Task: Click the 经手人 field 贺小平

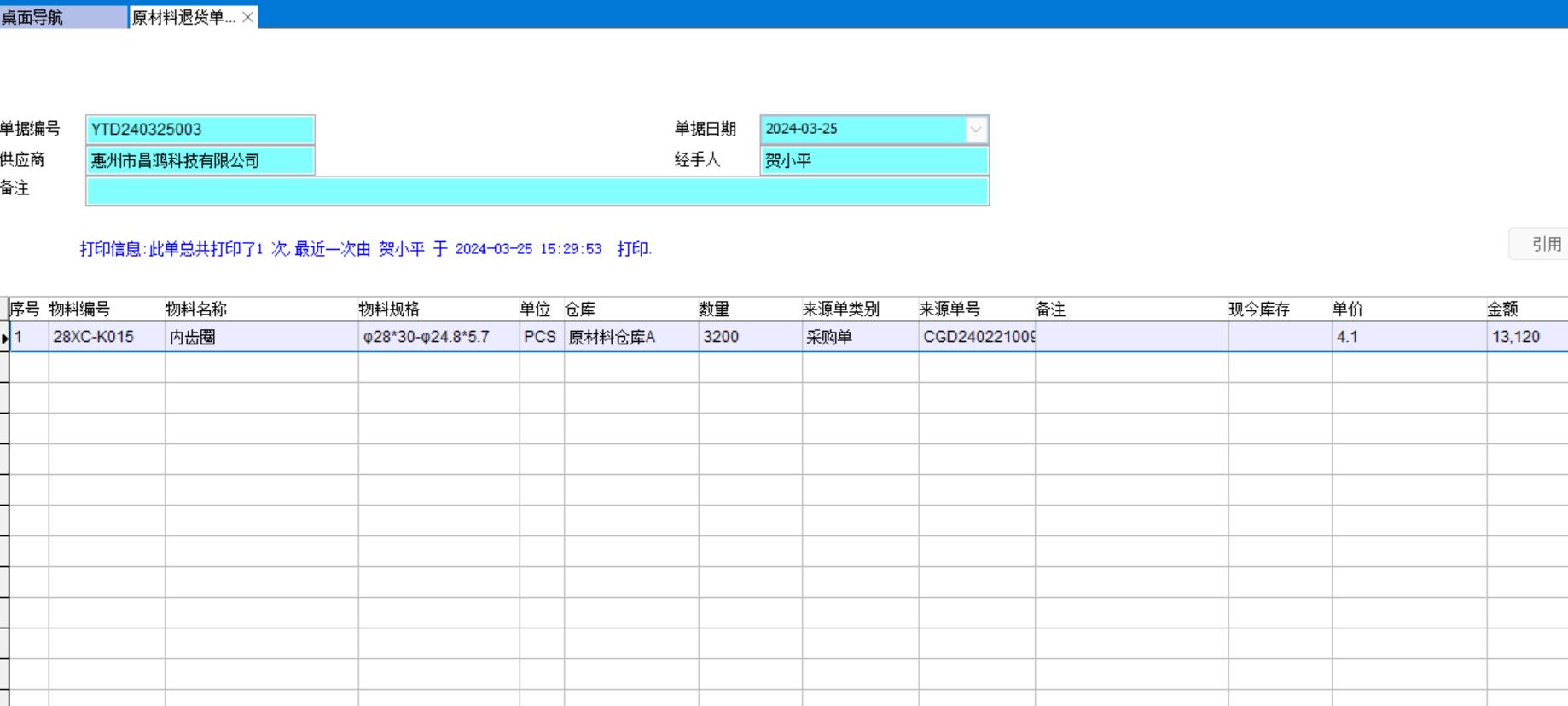Action: pos(874,160)
